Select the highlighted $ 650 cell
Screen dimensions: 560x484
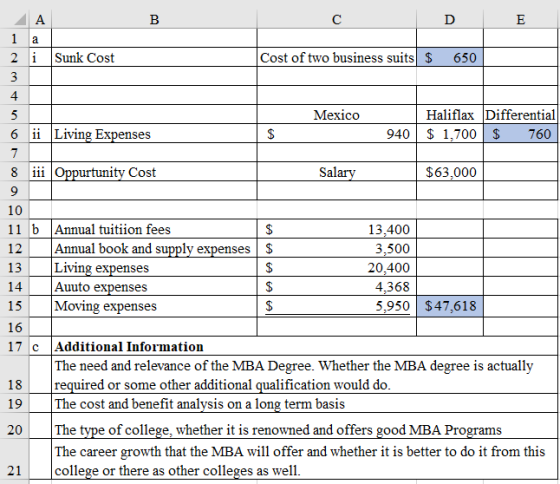point(450,57)
